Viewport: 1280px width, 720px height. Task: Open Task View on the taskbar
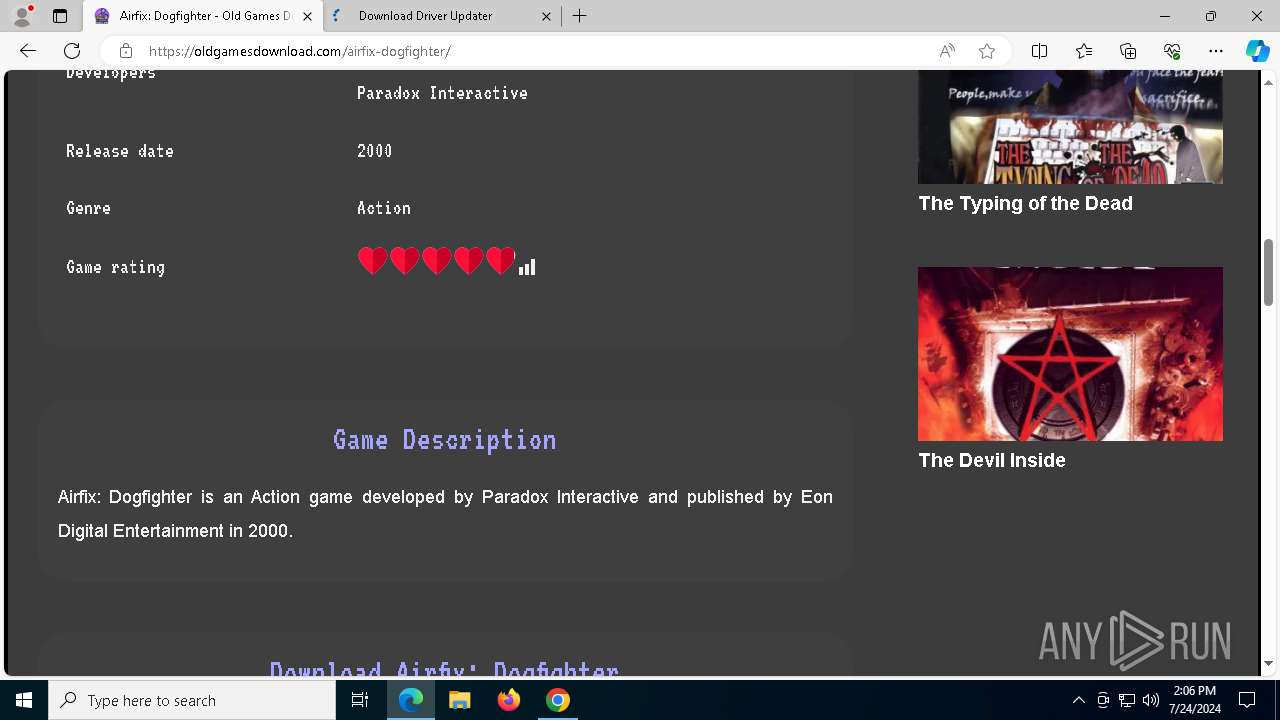tap(360, 700)
